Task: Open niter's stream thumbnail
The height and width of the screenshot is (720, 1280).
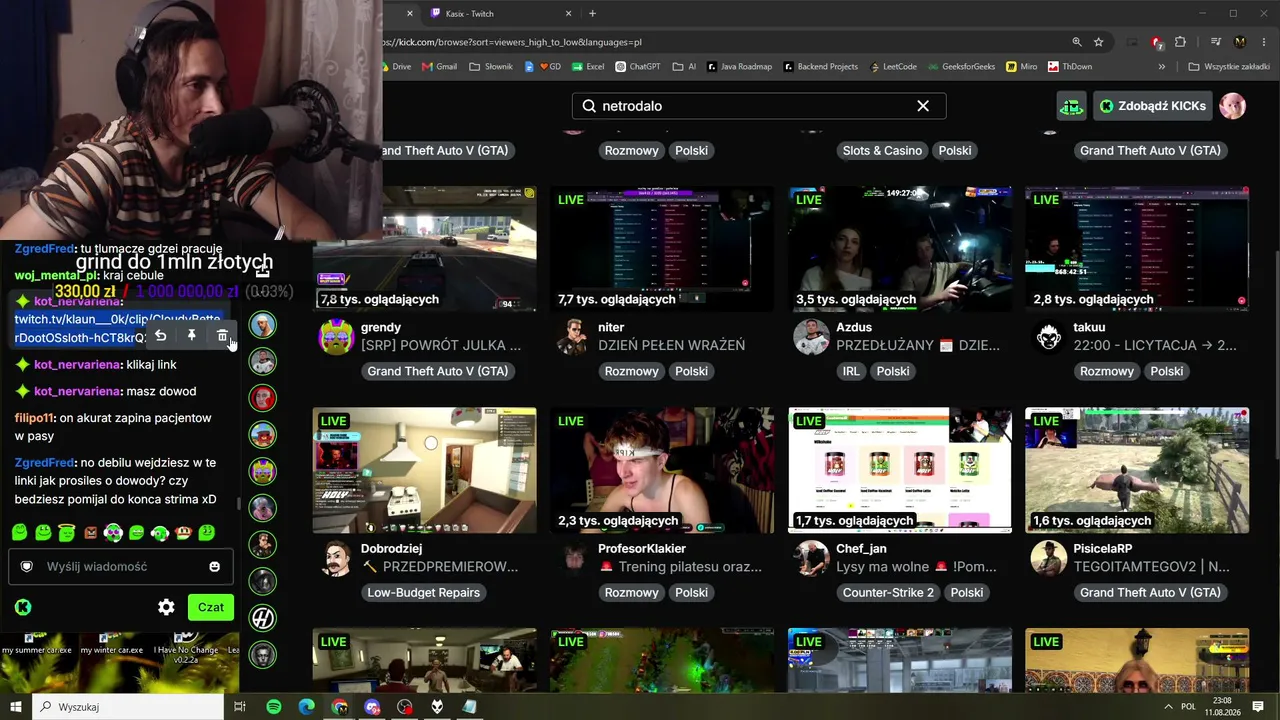Action: (662, 248)
